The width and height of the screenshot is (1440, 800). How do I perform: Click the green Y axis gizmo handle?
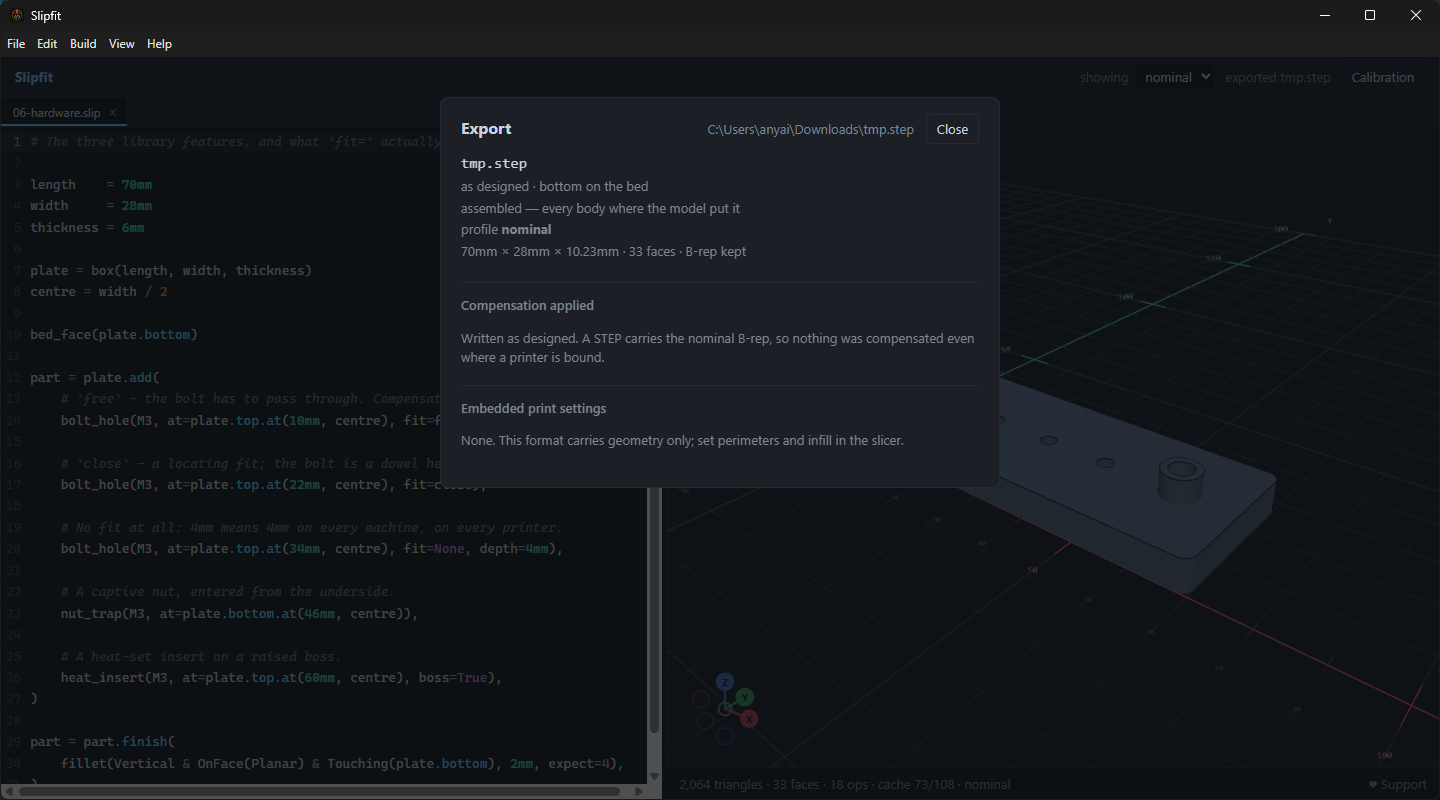point(745,697)
